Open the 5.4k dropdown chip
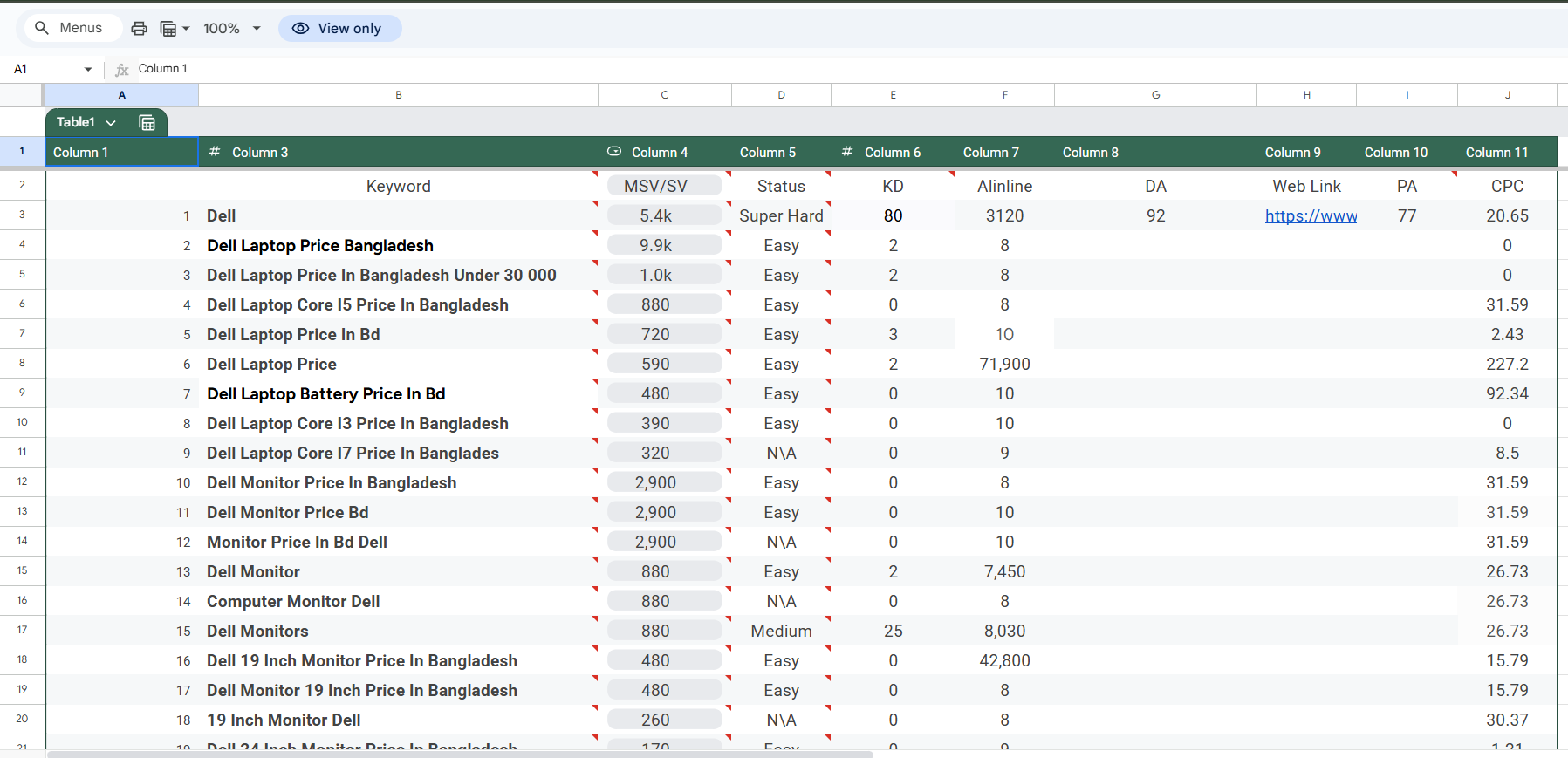 pyautogui.click(x=665, y=215)
